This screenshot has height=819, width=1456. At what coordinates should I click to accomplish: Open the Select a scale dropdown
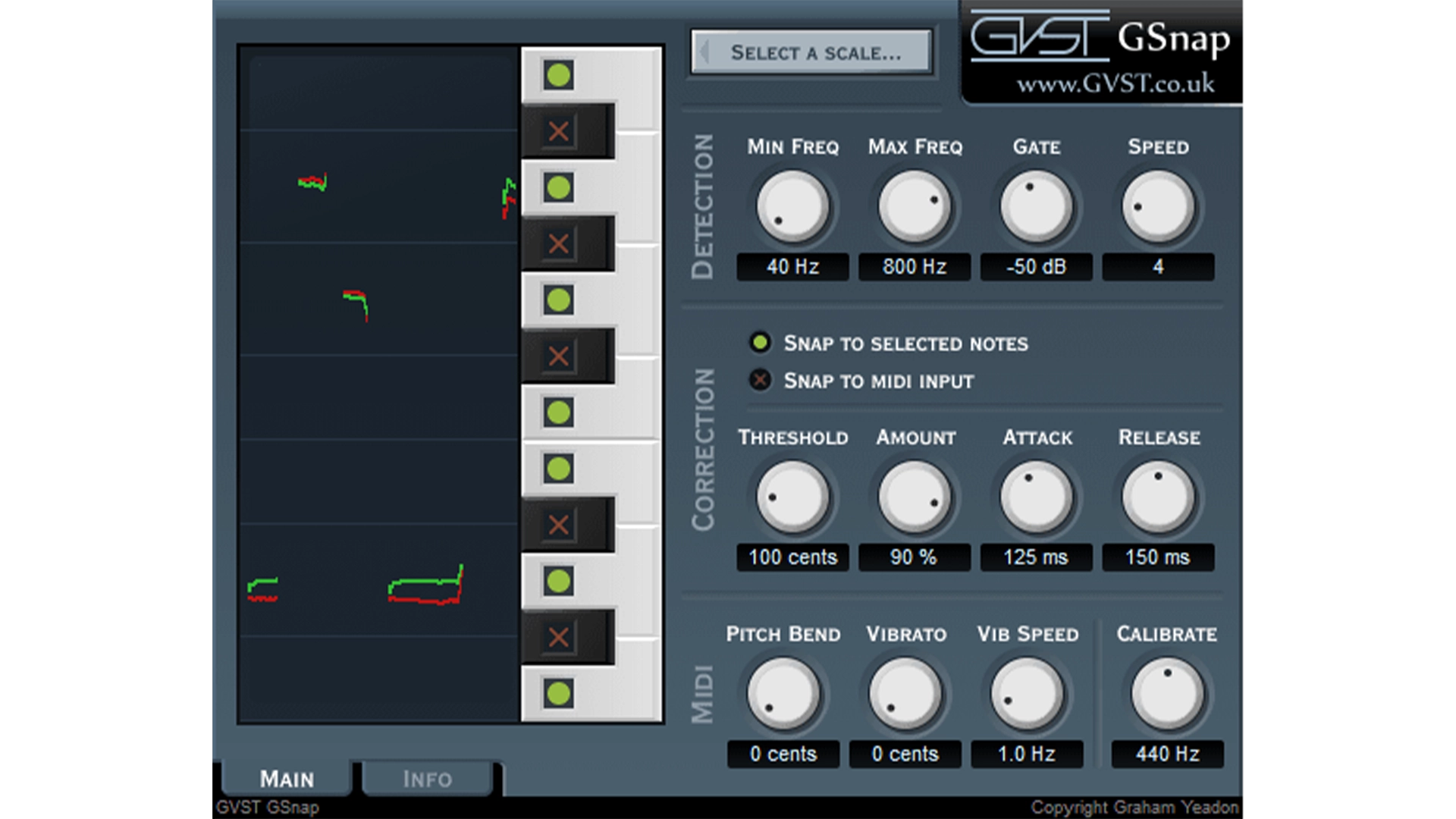pyautogui.click(x=811, y=51)
